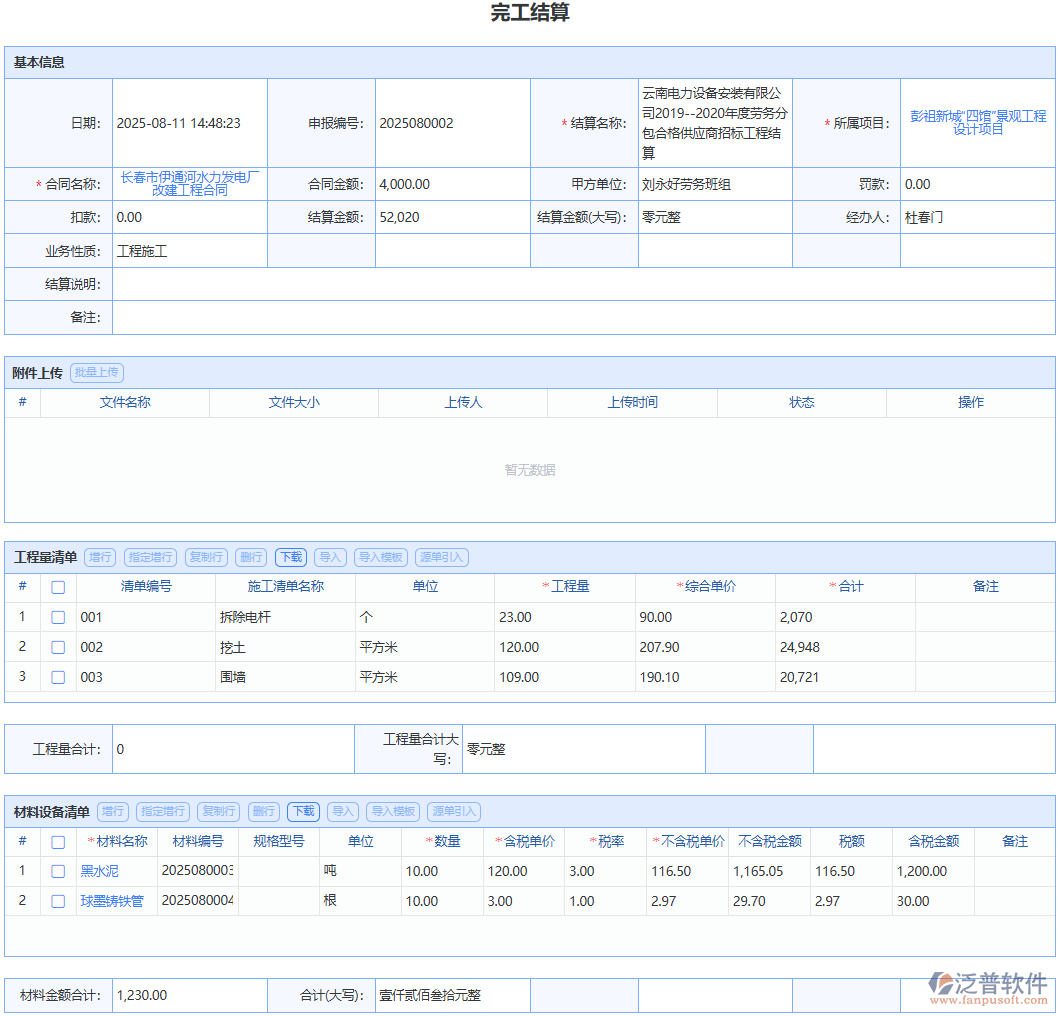The width and height of the screenshot is (1058, 1016).
Task: Click 下载 in the 材料设备清单 toolbar
Action: 303,812
